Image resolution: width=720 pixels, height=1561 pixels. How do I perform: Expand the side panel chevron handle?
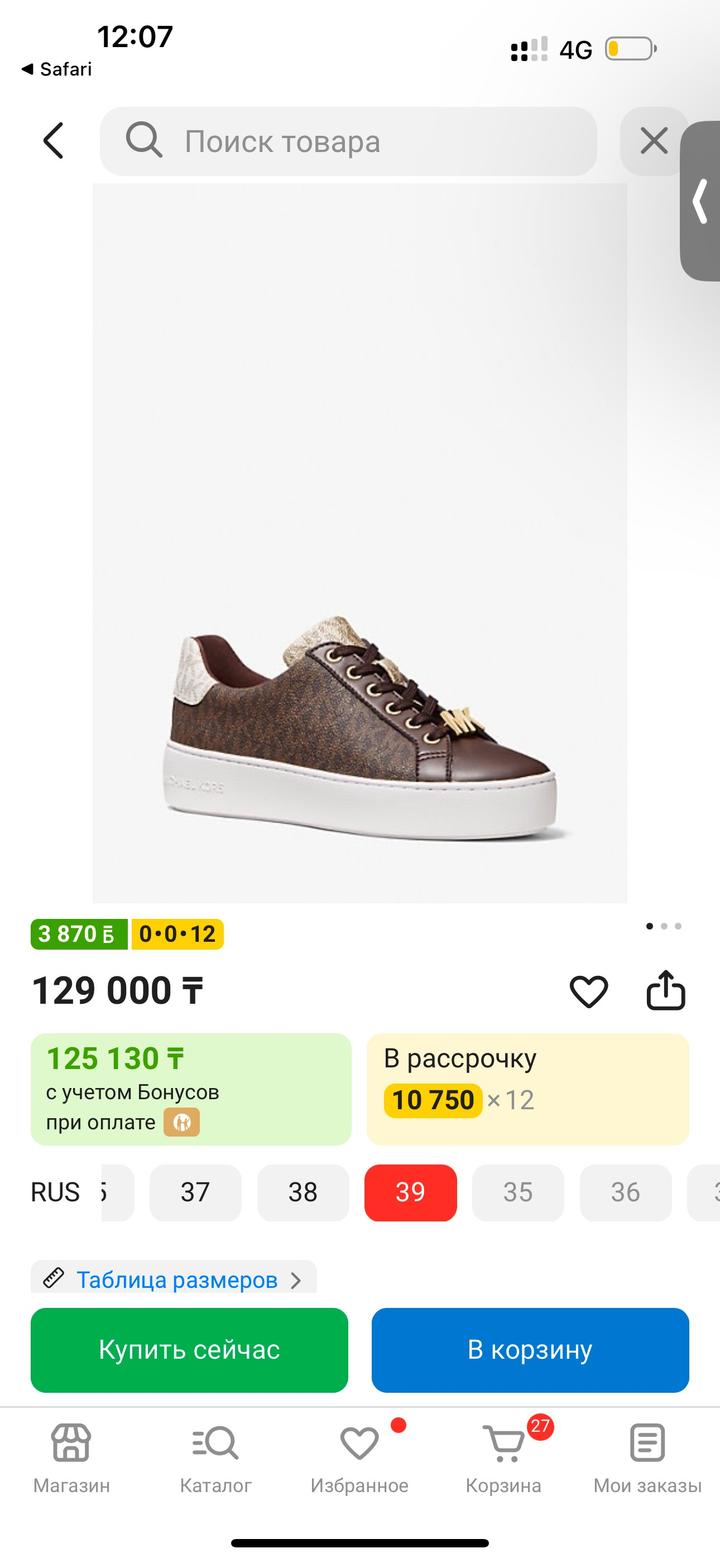tap(701, 201)
